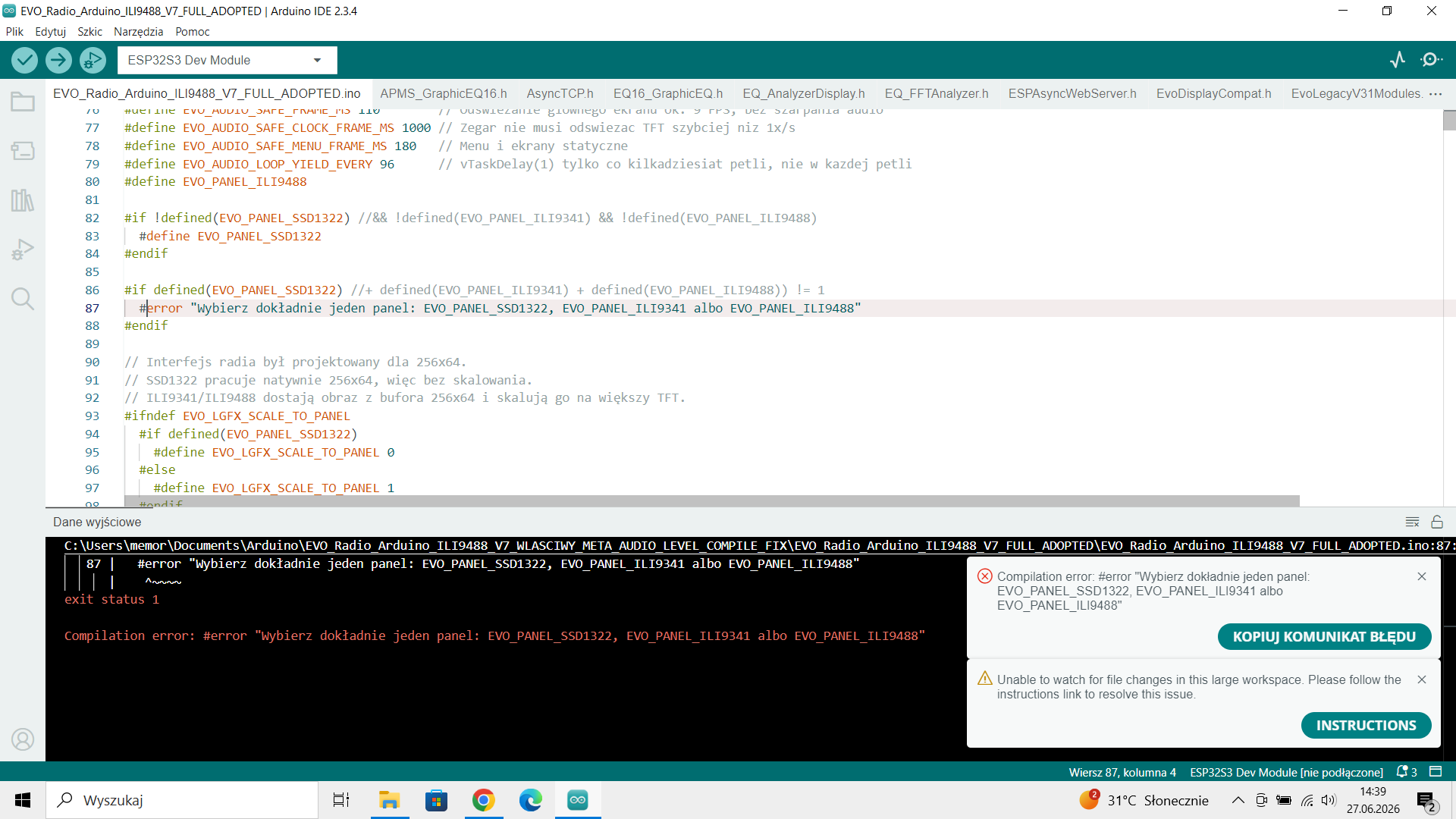Open the Windows notification center icon
This screenshot has height=819, width=1456.
click(x=1426, y=801)
